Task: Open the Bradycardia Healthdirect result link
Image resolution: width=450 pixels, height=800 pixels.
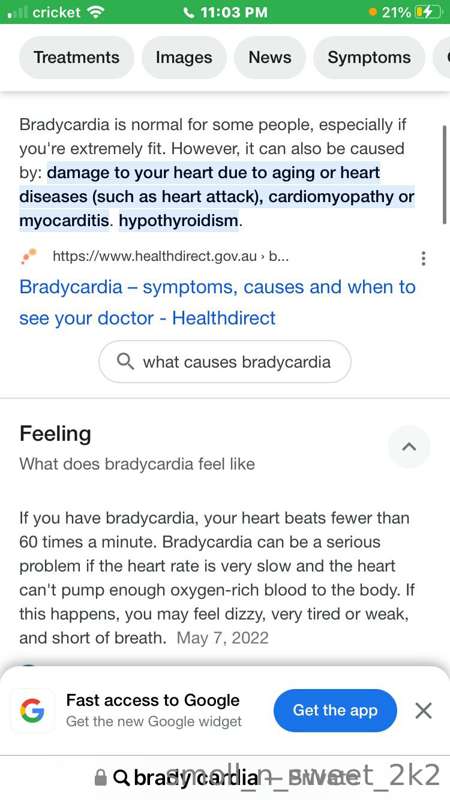Action: 217,303
